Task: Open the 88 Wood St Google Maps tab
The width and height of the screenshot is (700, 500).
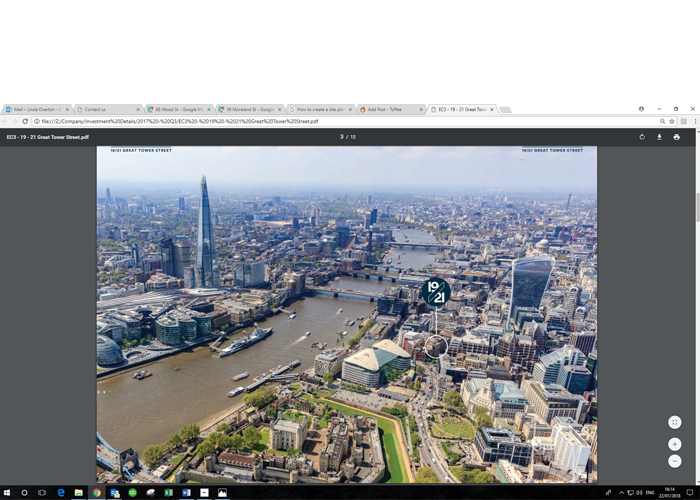Action: (178, 109)
